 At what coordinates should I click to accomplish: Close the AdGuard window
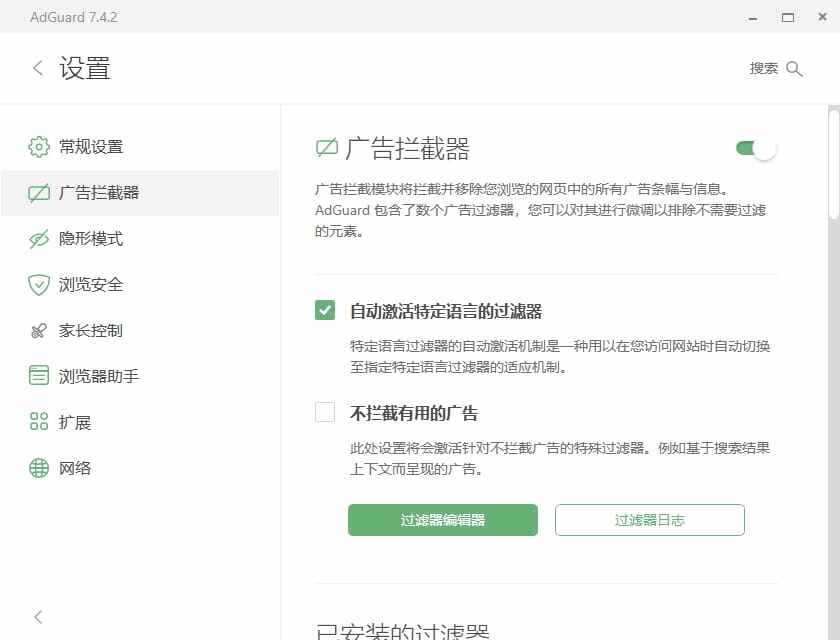pyautogui.click(x=822, y=17)
